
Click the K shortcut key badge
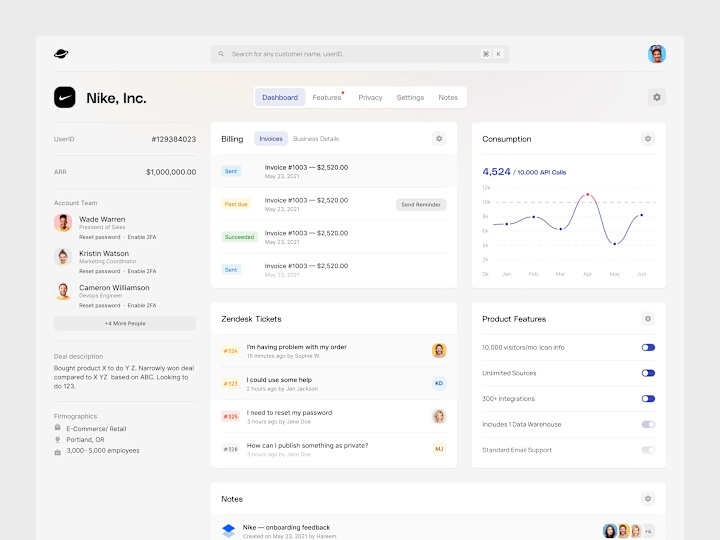498,54
